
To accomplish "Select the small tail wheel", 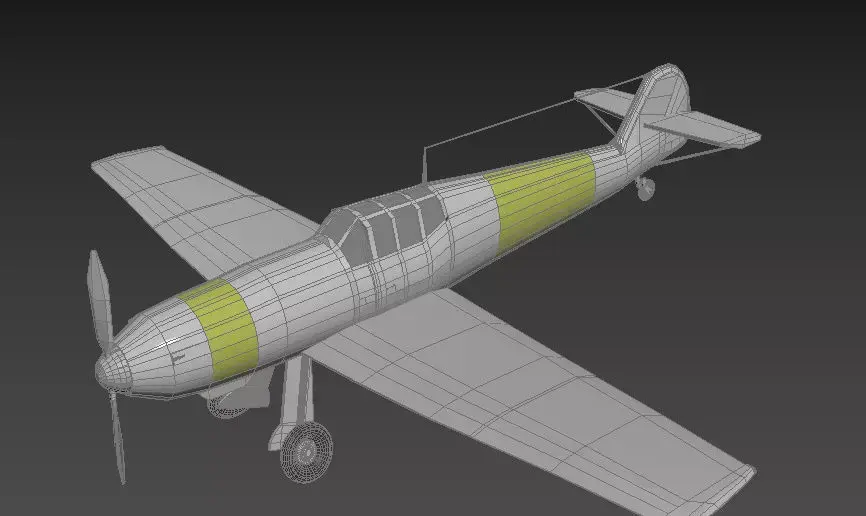I will (645, 189).
